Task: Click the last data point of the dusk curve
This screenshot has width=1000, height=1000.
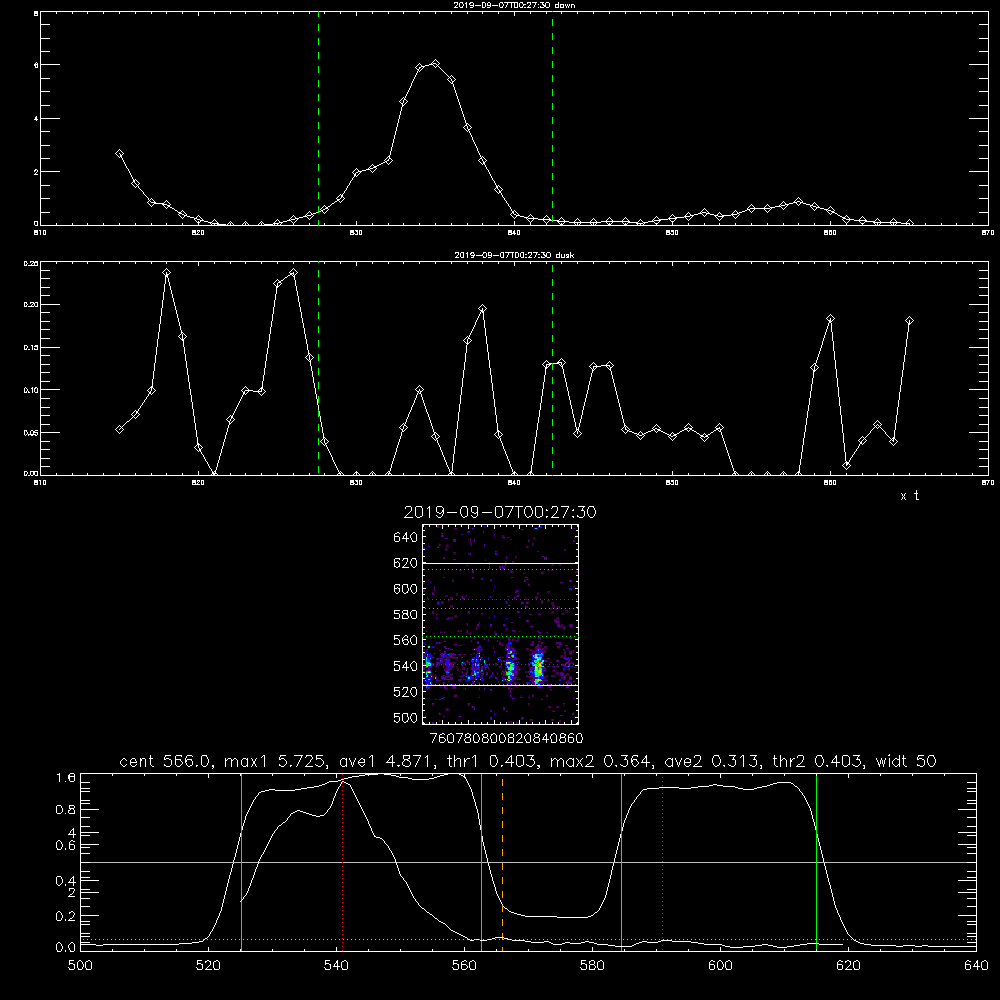Action: [909, 321]
